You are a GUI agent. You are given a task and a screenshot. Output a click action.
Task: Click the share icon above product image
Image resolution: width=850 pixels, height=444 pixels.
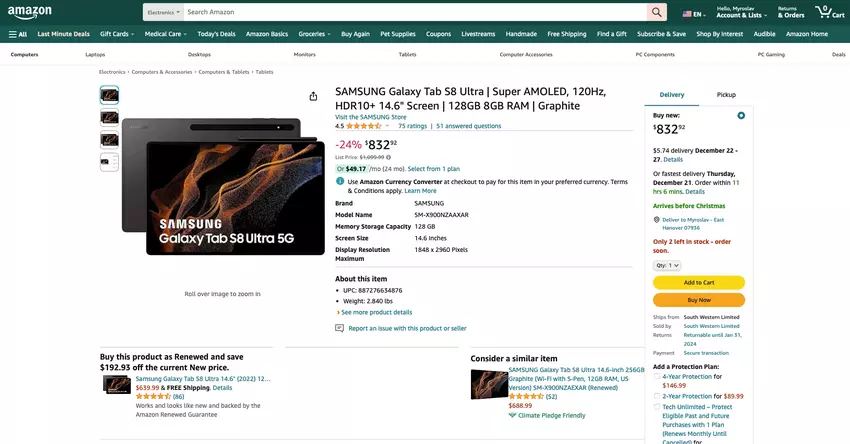313,96
